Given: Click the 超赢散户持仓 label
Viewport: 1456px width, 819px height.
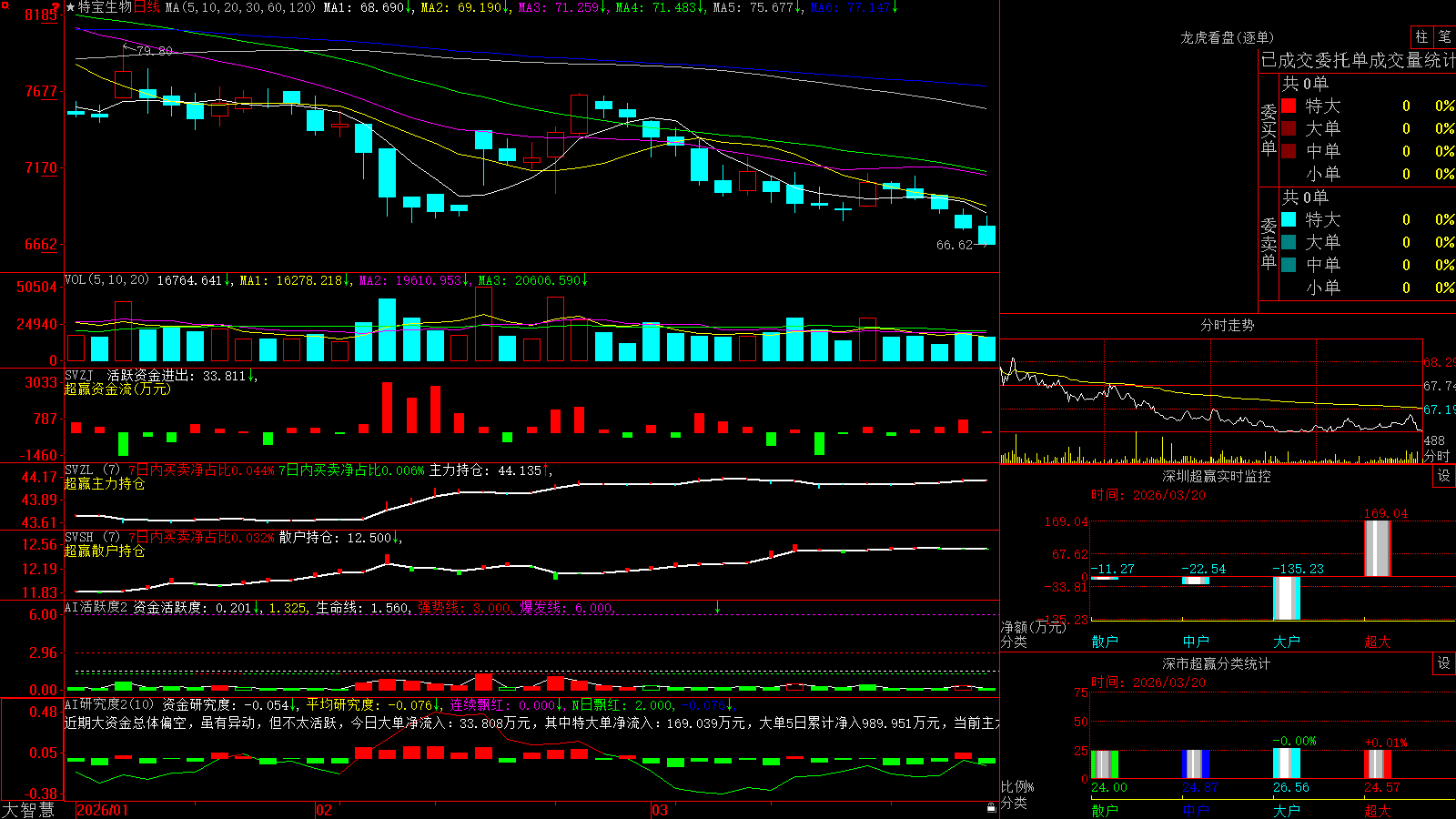Looking at the screenshot, I should point(105,551).
